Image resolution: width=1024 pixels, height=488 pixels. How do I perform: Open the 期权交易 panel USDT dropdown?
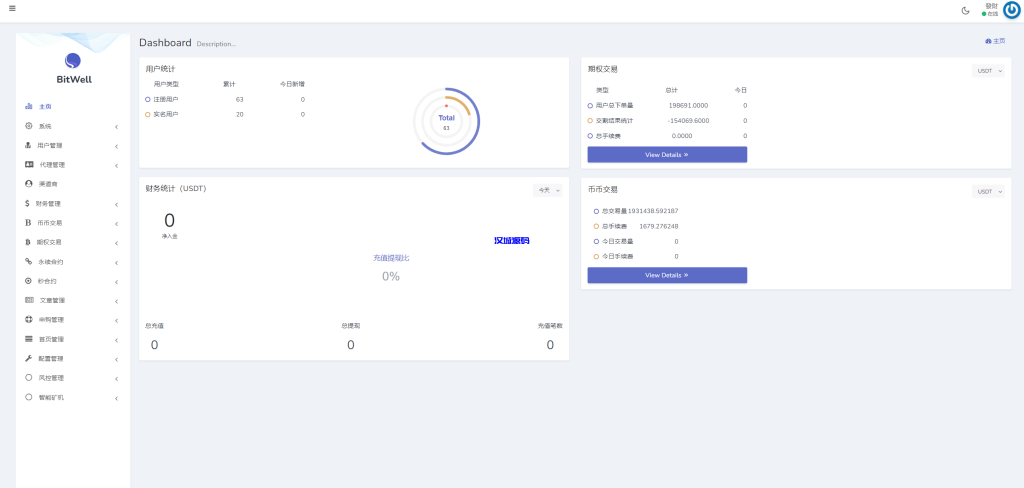989,71
